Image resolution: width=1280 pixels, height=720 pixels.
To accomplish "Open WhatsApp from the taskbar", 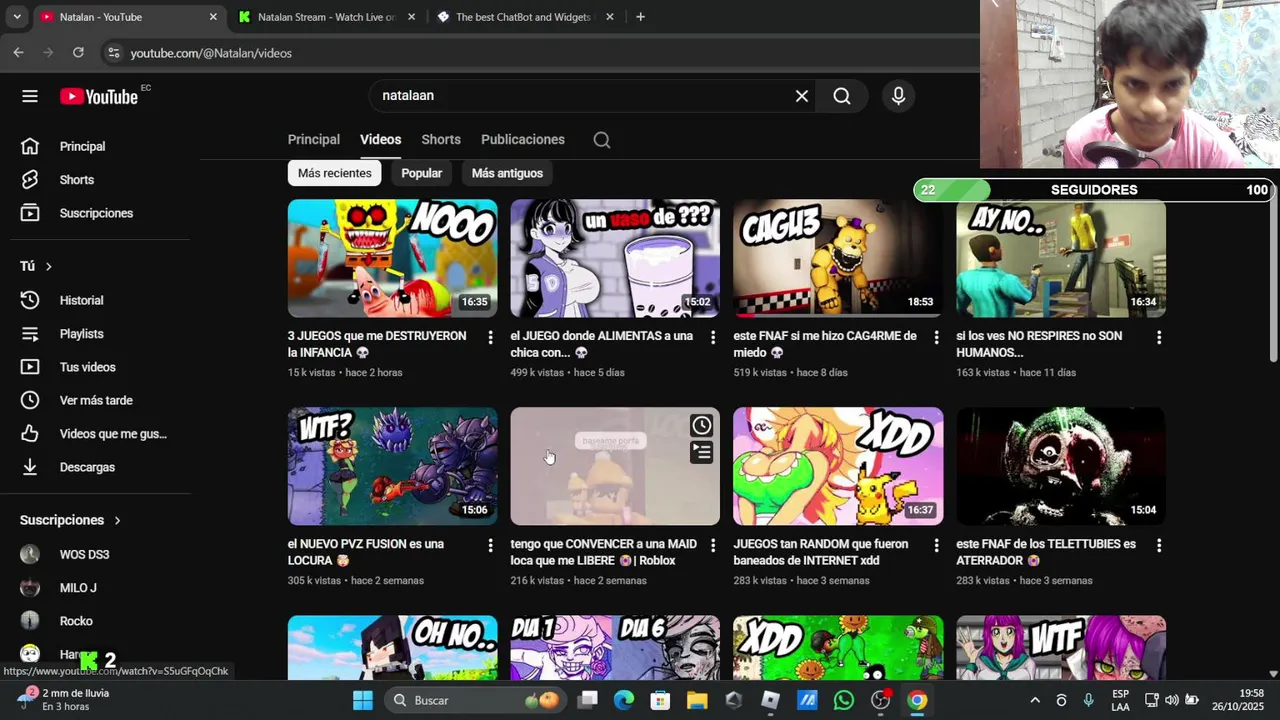I will [x=843, y=700].
